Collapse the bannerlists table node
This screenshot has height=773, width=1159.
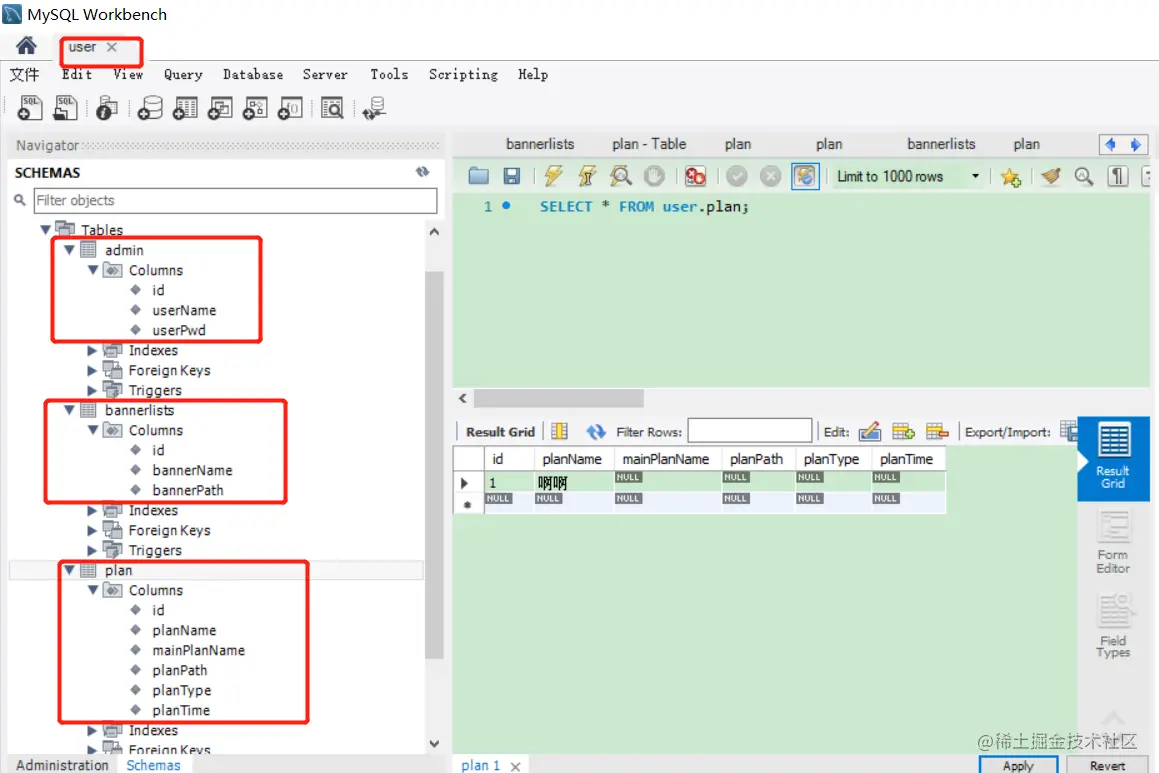click(69, 410)
